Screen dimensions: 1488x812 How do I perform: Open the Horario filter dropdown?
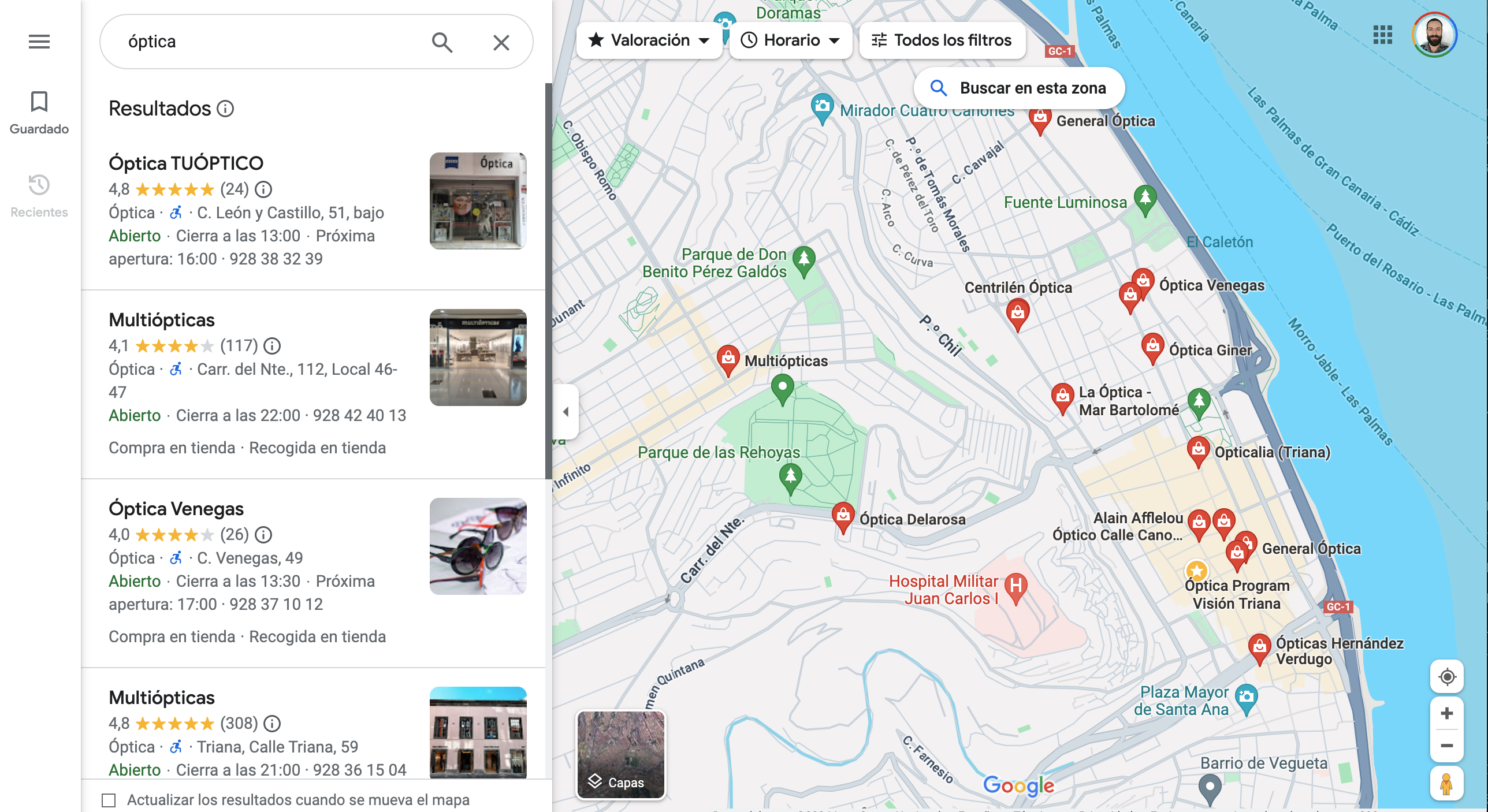[x=790, y=40]
